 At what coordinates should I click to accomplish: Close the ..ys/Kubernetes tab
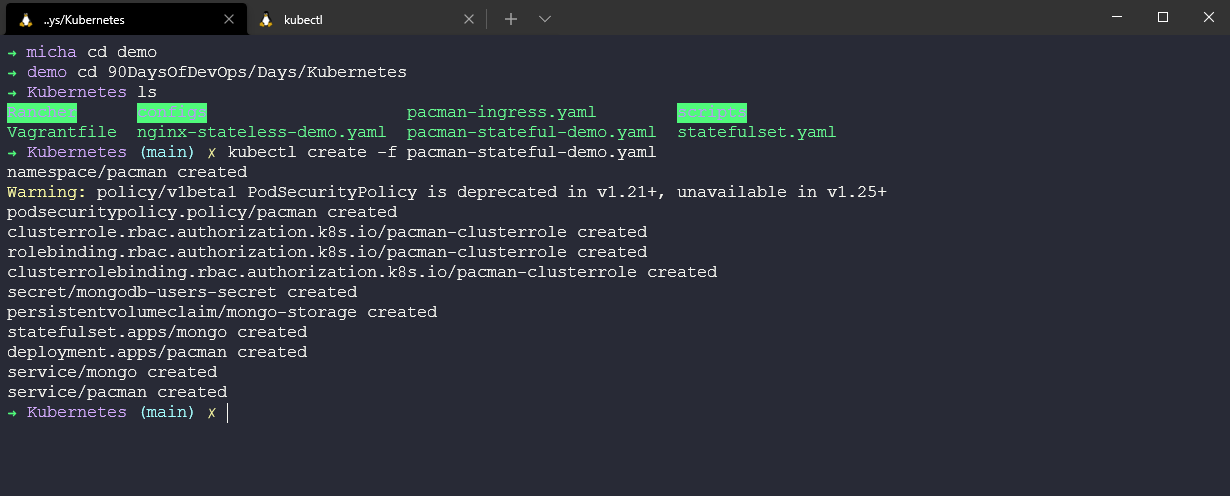229,19
